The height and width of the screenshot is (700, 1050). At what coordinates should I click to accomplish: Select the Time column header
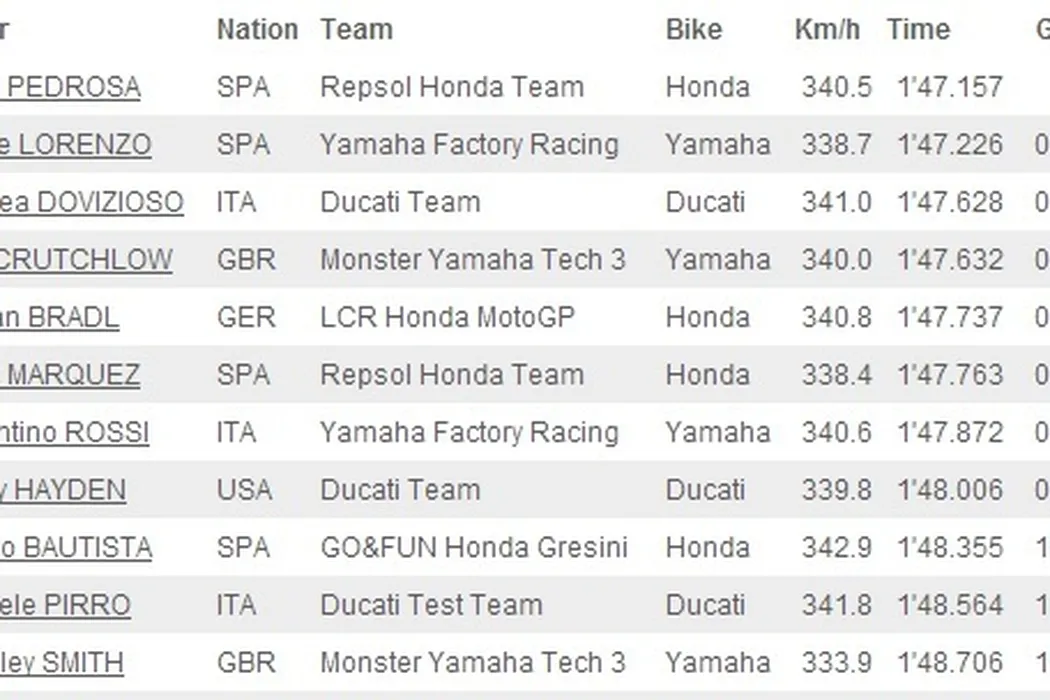pyautogui.click(x=918, y=30)
